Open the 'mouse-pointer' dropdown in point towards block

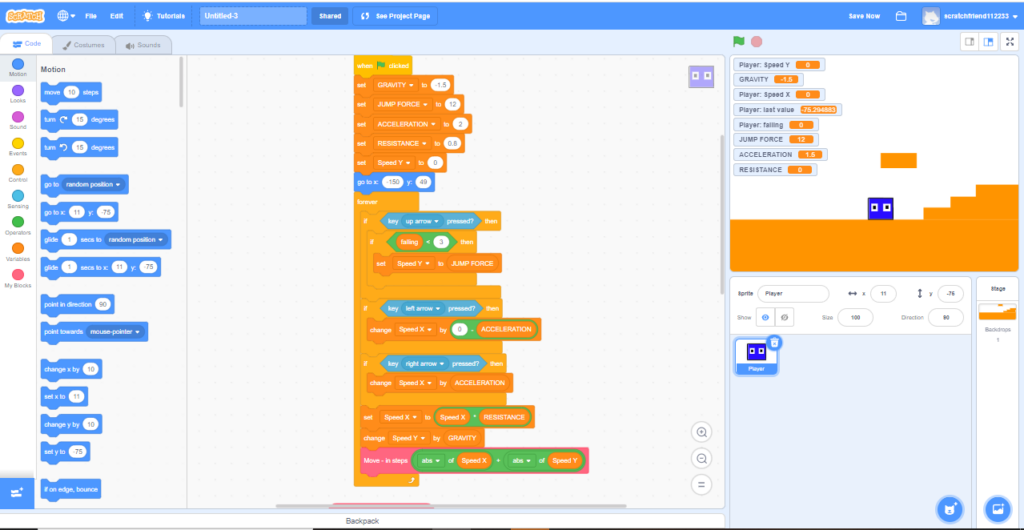(116, 331)
